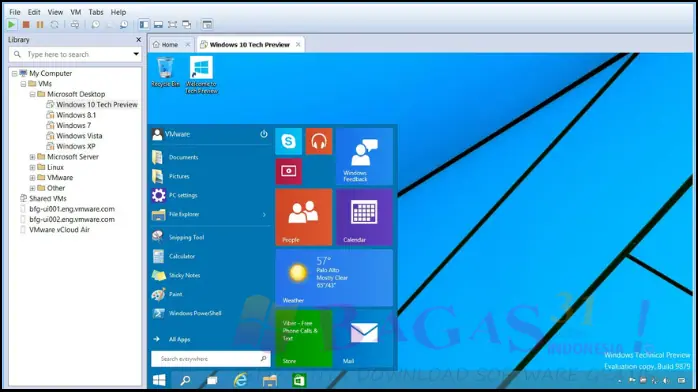Open the Music headphones tile
Viewport: 698px width, 392px height.
[319, 141]
